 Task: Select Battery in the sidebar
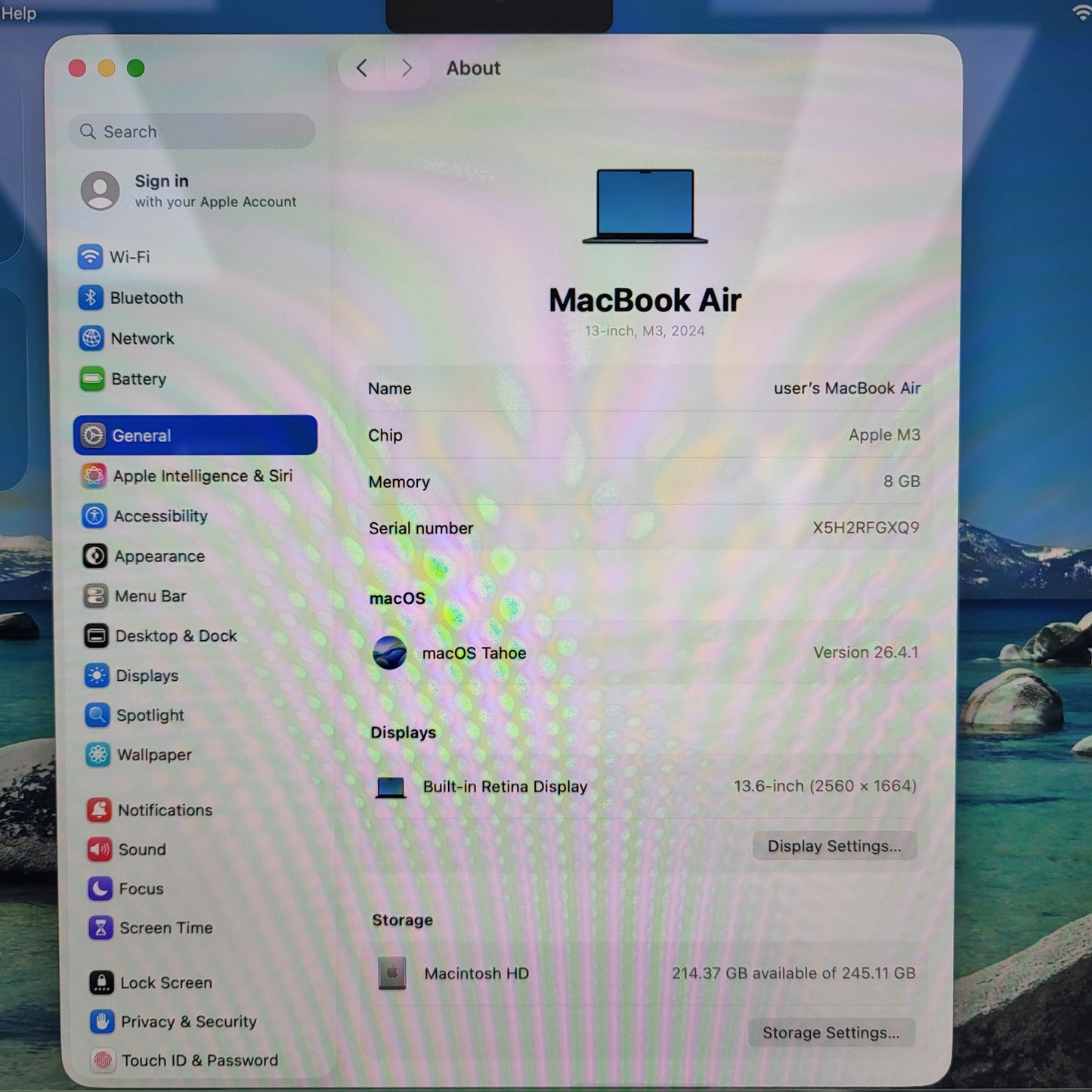139,379
